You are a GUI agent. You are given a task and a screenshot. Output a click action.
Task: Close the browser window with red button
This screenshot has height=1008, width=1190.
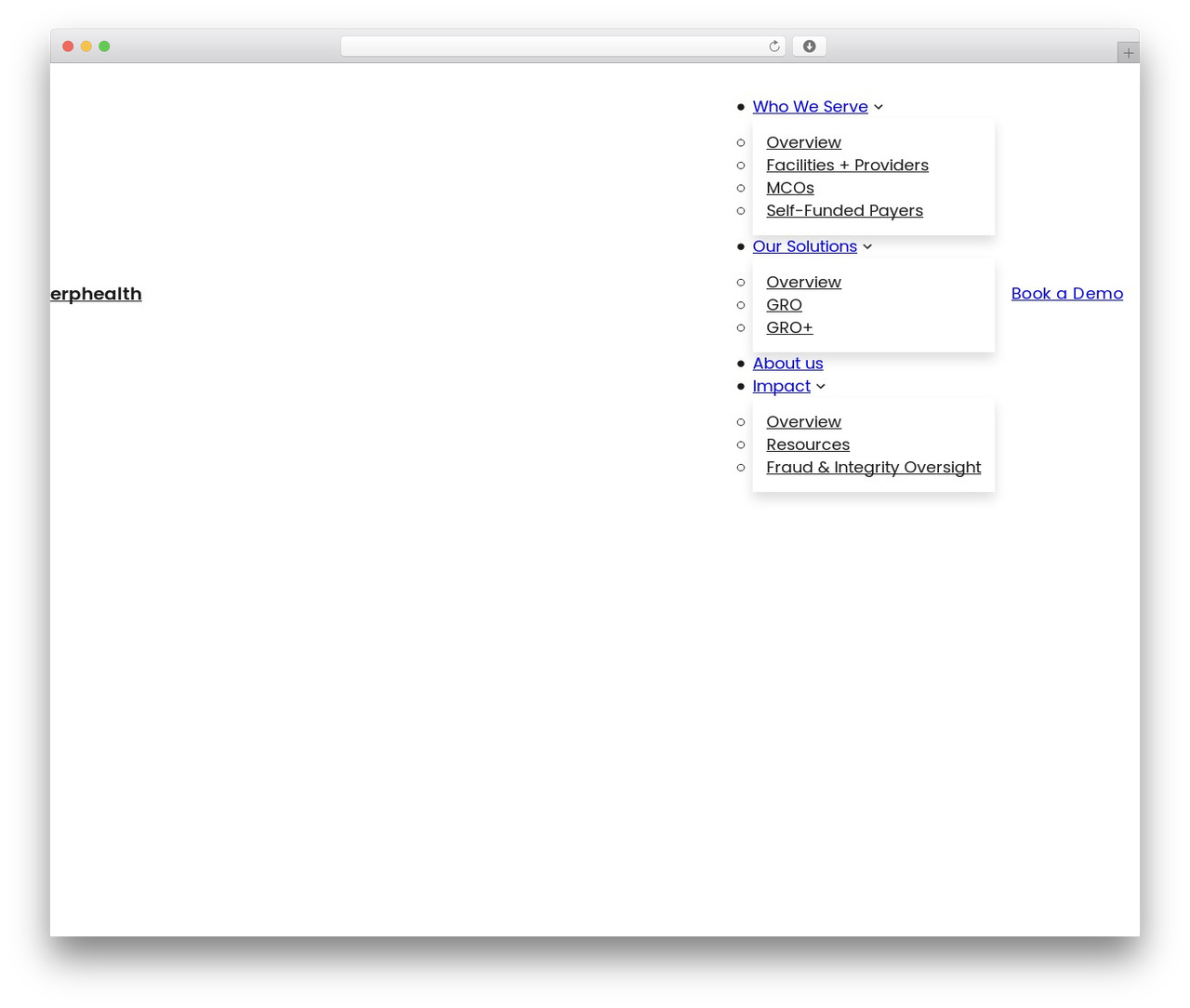click(x=68, y=46)
